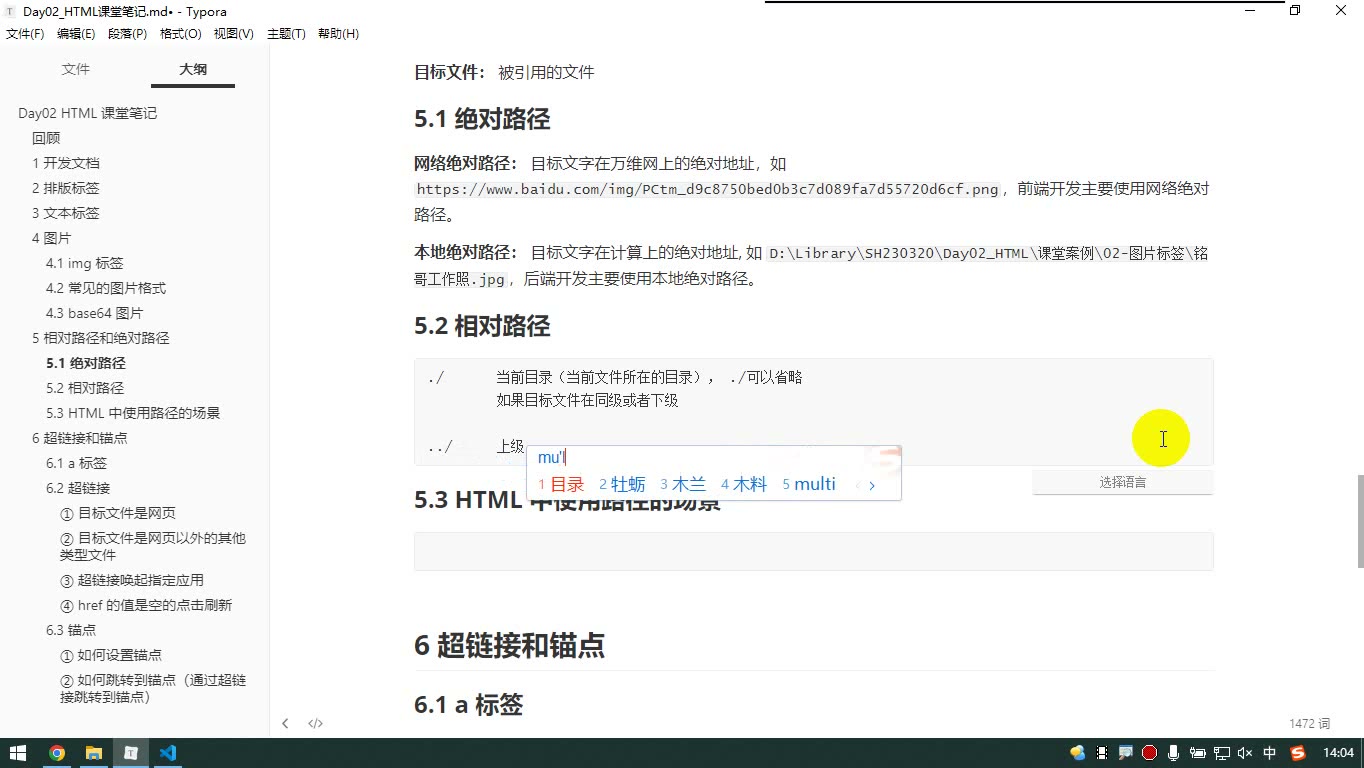Toggle source code mode icon

pos(315,723)
